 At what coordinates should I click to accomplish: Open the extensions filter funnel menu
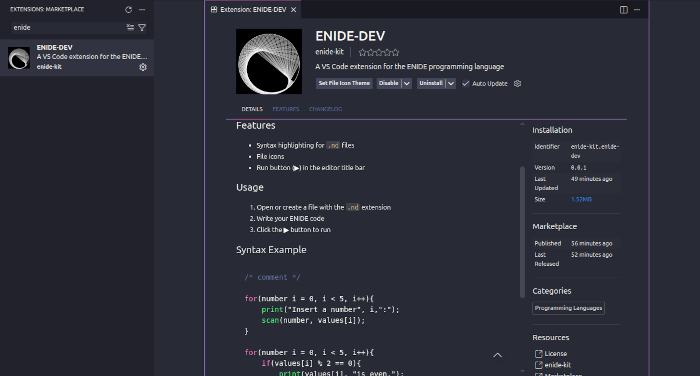142,27
